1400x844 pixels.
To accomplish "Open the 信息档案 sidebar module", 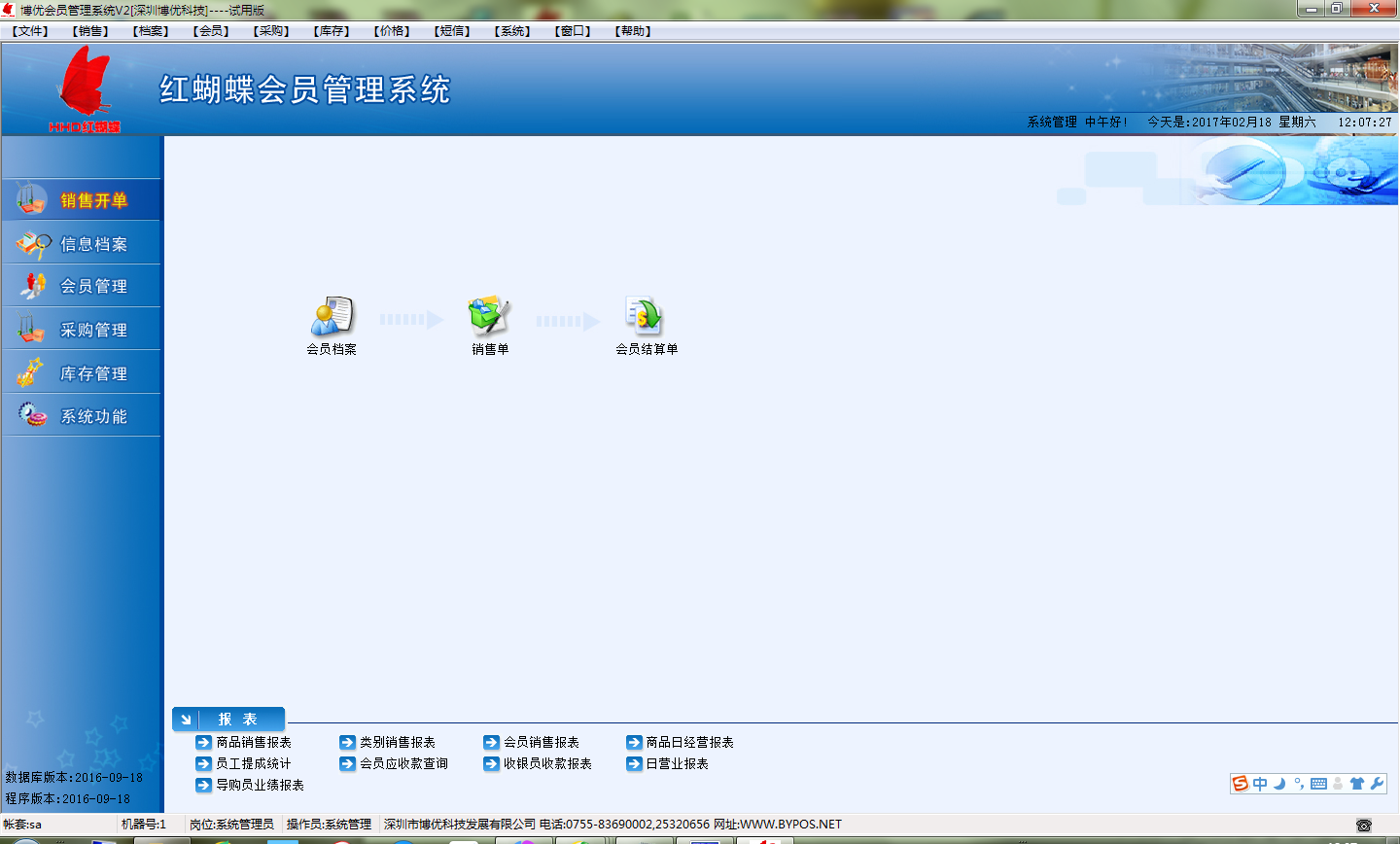I will point(82,244).
